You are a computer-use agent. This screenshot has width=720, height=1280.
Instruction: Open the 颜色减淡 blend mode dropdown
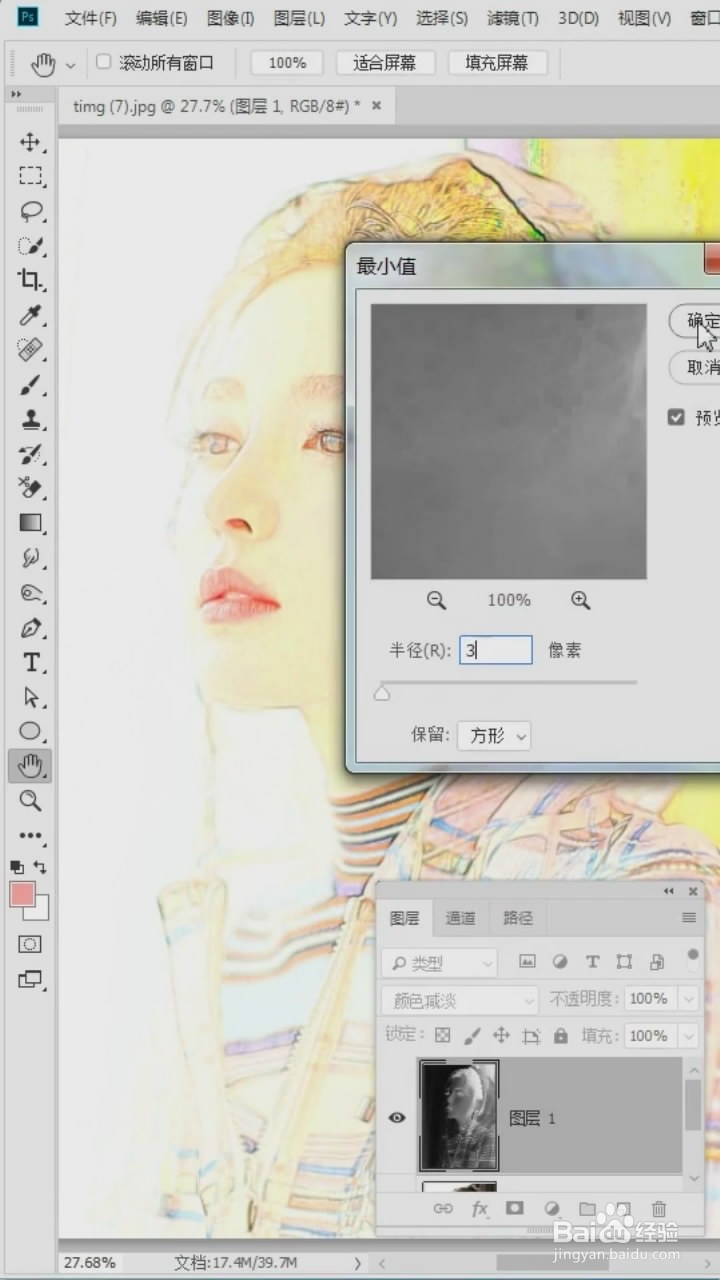(x=460, y=999)
